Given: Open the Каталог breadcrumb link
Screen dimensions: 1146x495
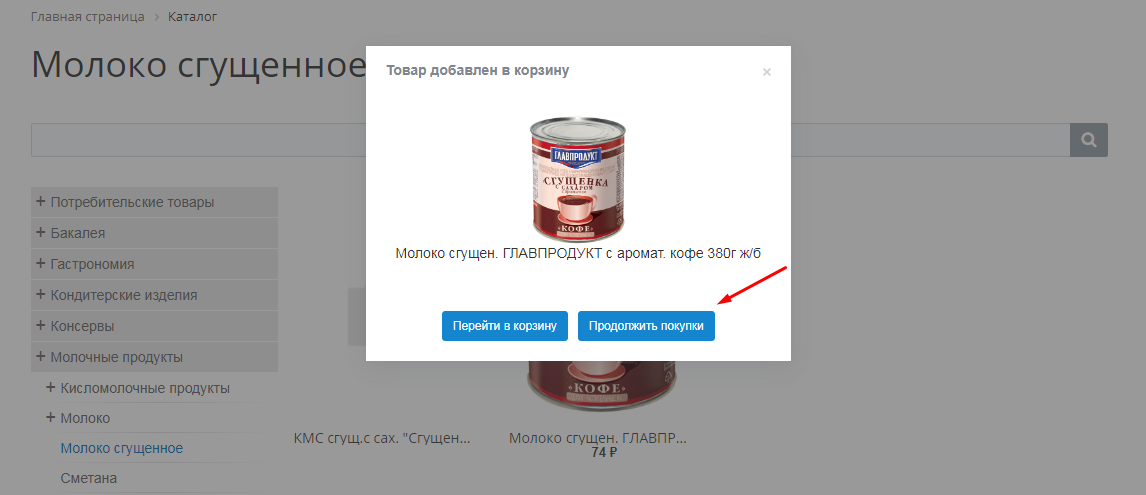Looking at the screenshot, I should click(x=192, y=16).
